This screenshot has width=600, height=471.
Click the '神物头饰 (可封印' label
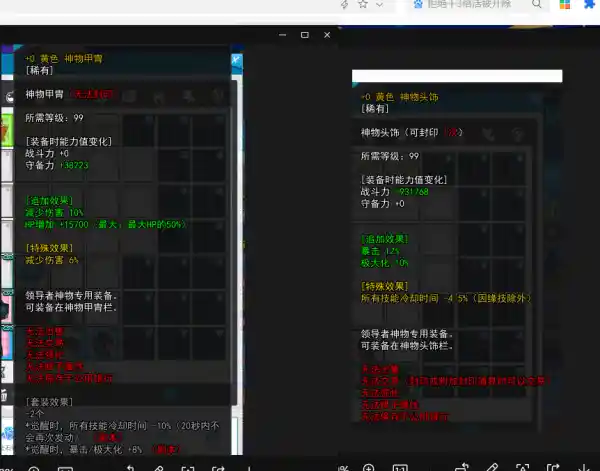pos(399,133)
